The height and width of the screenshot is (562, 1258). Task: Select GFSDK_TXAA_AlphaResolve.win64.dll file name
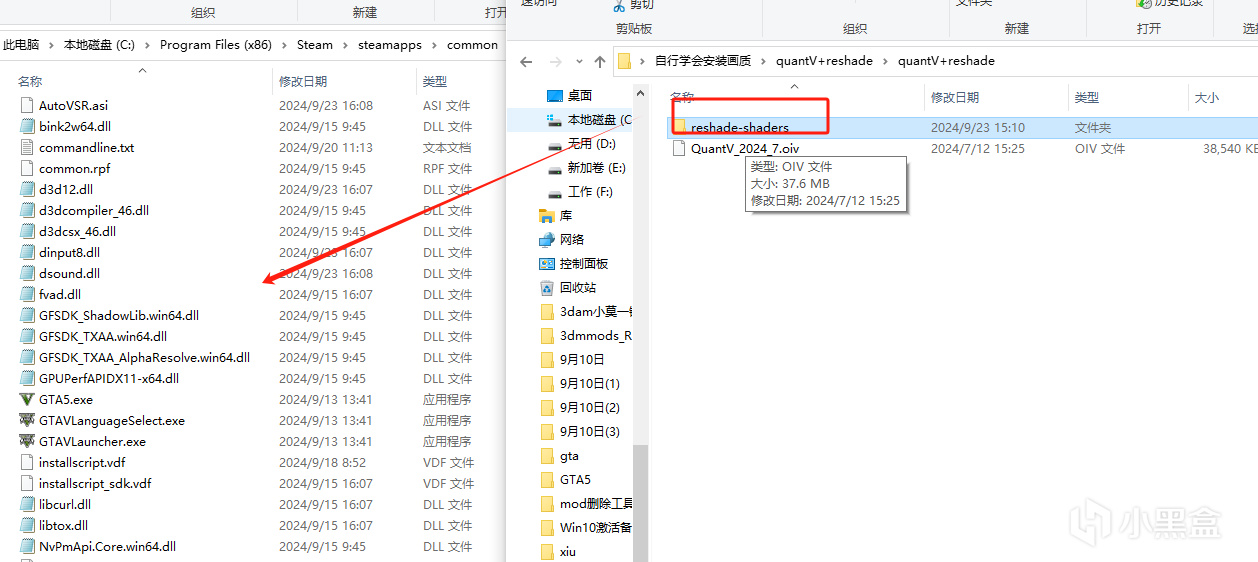145,358
